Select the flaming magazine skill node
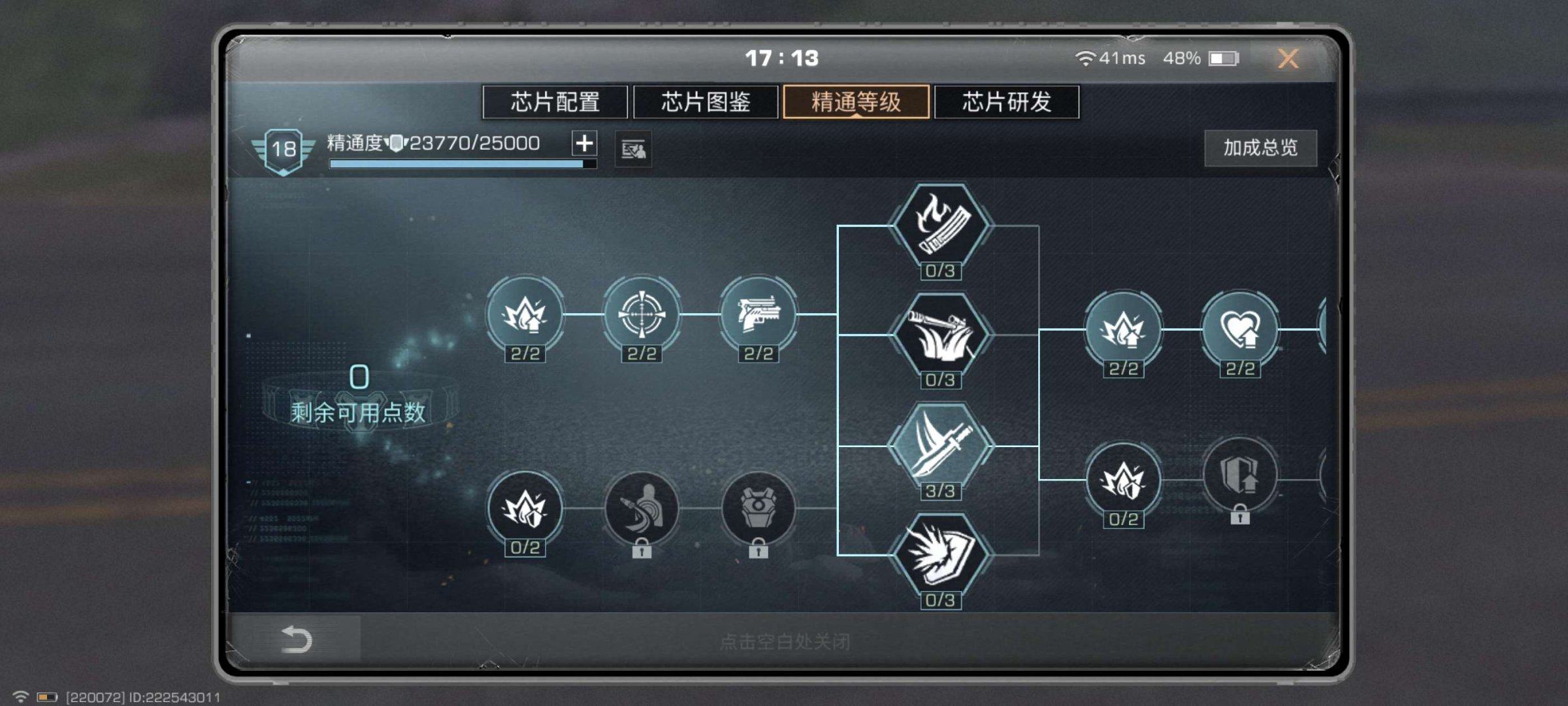1568x706 pixels. click(940, 226)
